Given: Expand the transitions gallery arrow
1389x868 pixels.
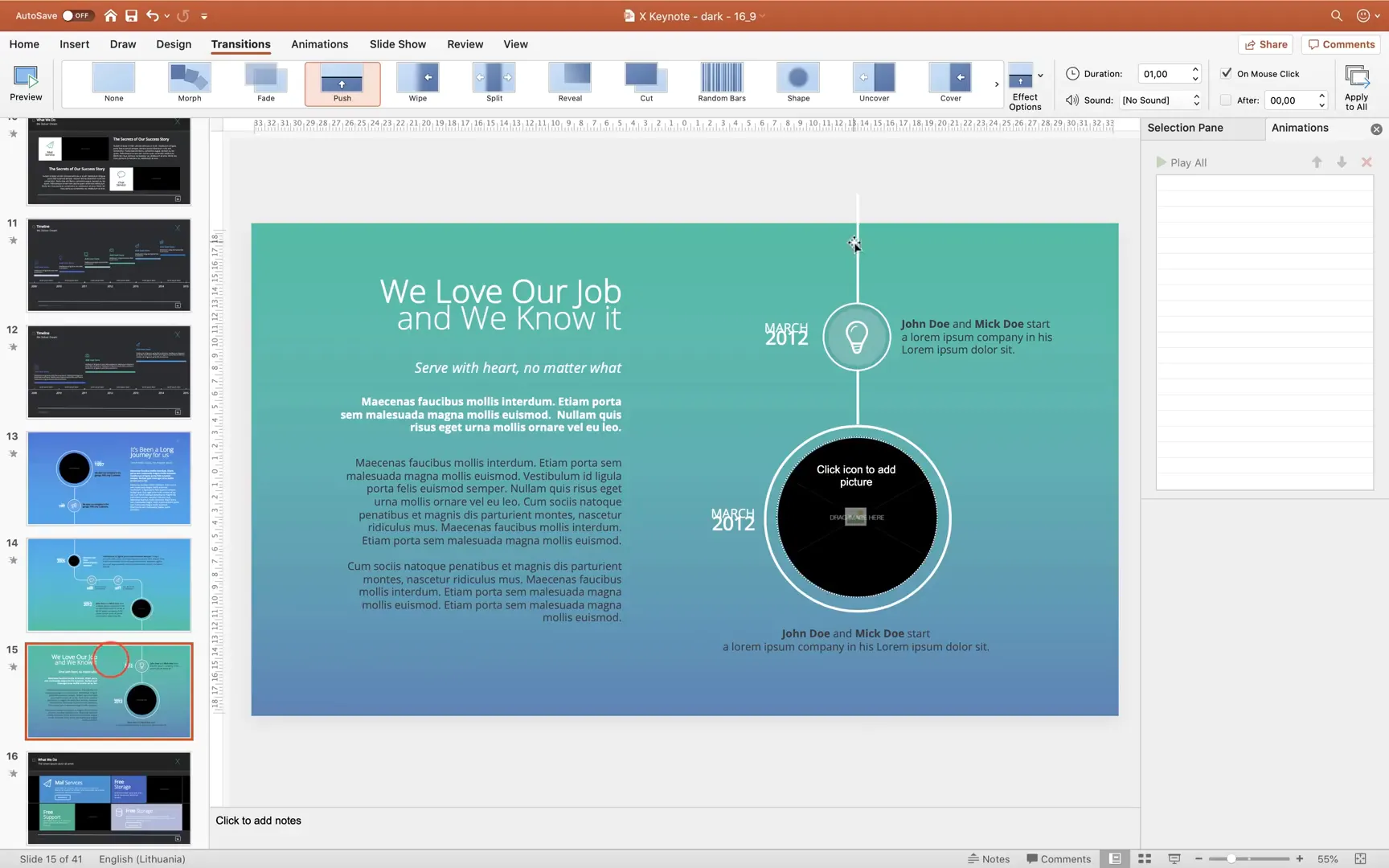Looking at the screenshot, I should pyautogui.click(x=997, y=84).
